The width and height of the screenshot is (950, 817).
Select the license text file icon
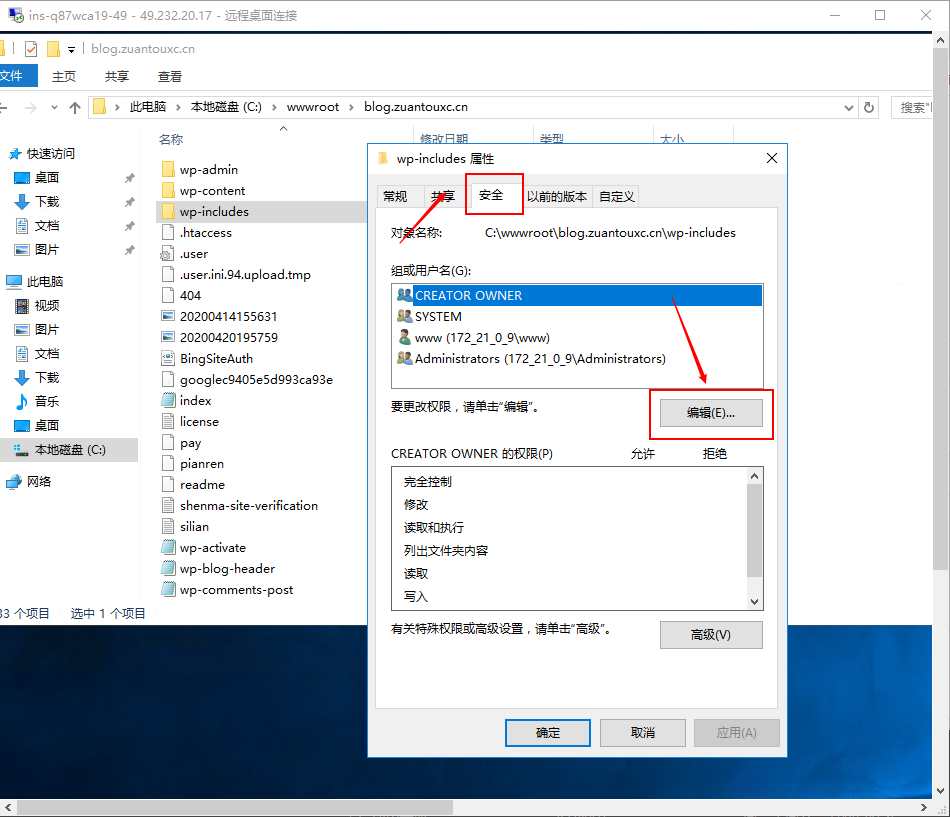[168, 421]
